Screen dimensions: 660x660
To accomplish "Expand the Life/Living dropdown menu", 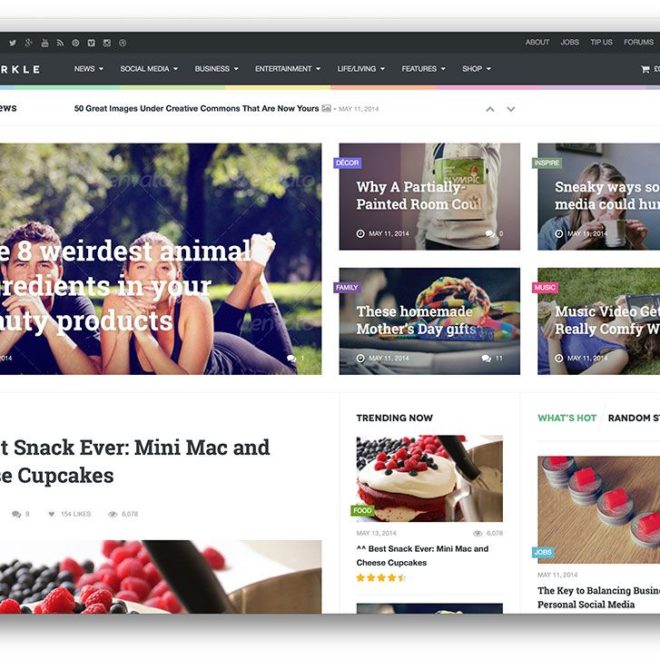I will 361,69.
